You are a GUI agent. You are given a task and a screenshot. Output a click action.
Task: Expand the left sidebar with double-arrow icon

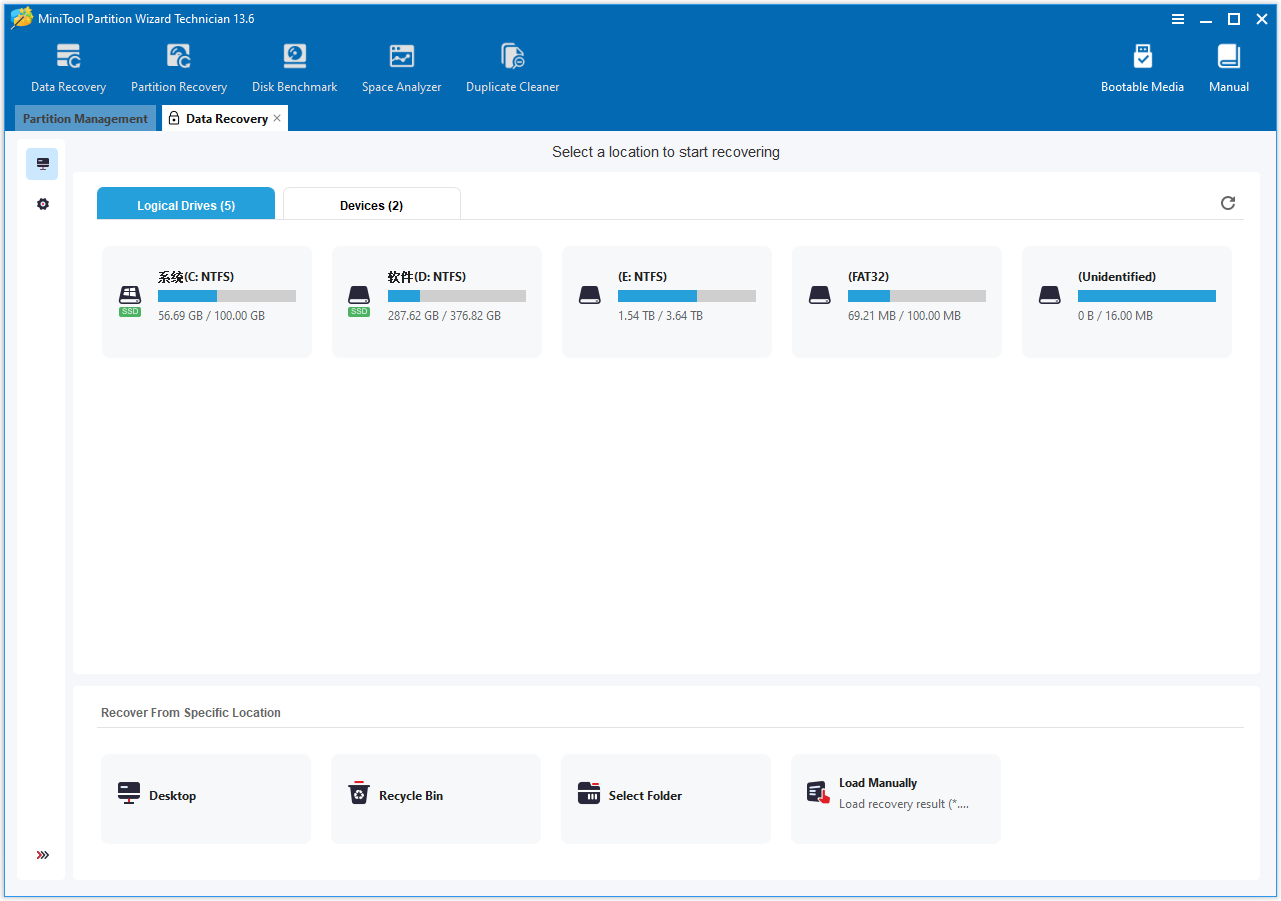point(42,855)
